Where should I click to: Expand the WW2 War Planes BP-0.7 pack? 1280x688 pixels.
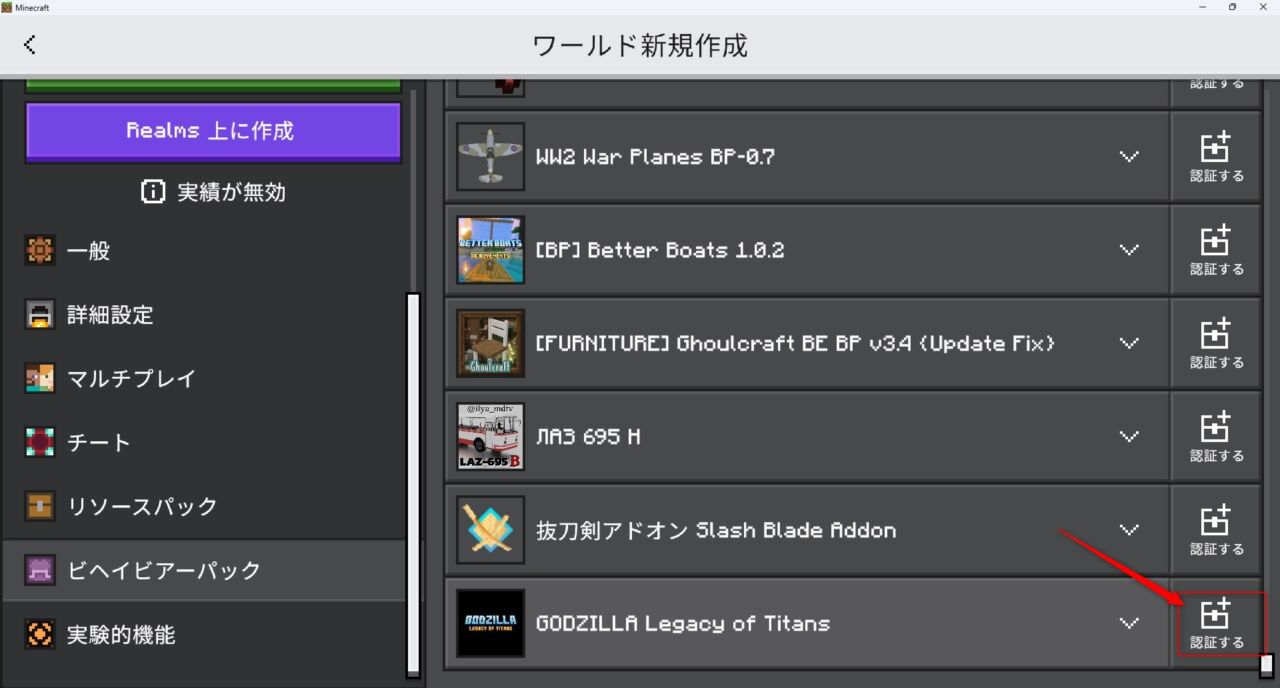click(x=1129, y=157)
